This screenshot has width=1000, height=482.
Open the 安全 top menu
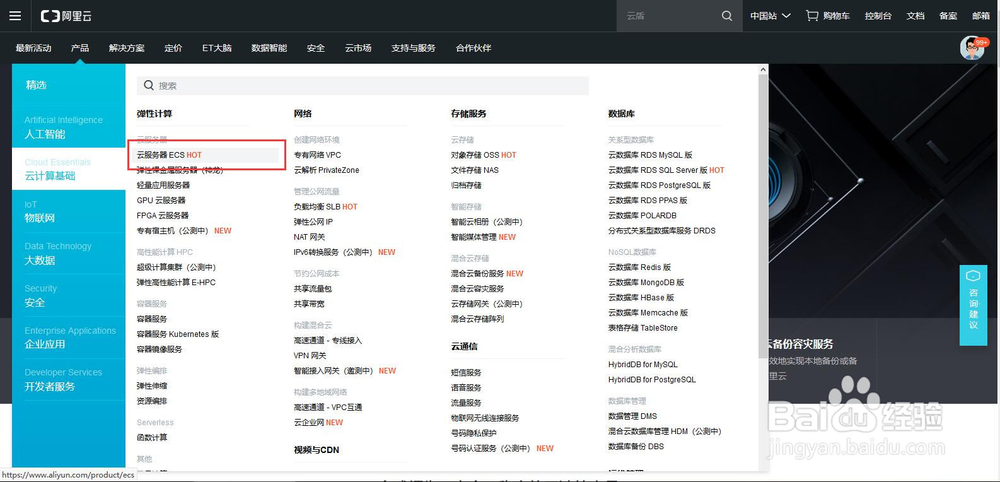point(316,48)
